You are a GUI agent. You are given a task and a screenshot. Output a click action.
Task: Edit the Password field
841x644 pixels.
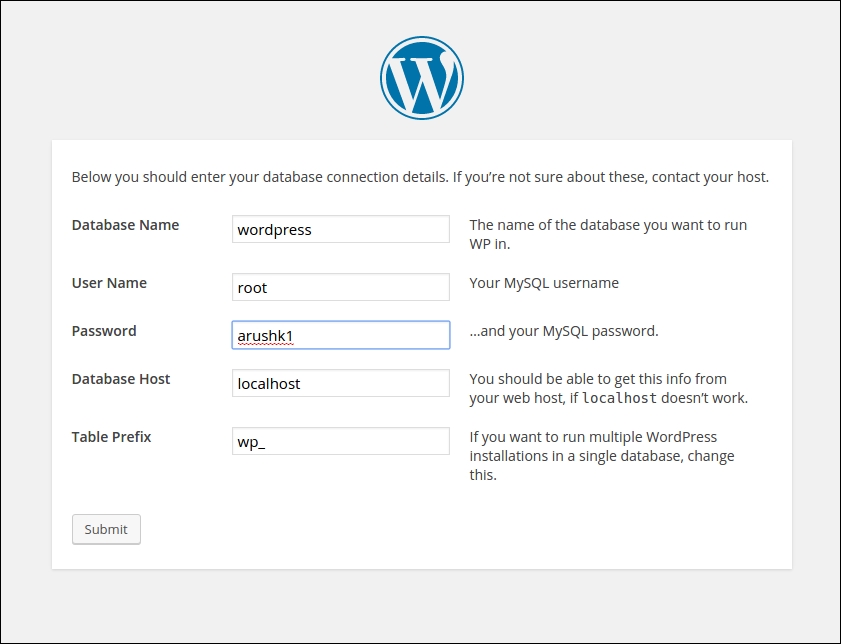tap(341, 335)
